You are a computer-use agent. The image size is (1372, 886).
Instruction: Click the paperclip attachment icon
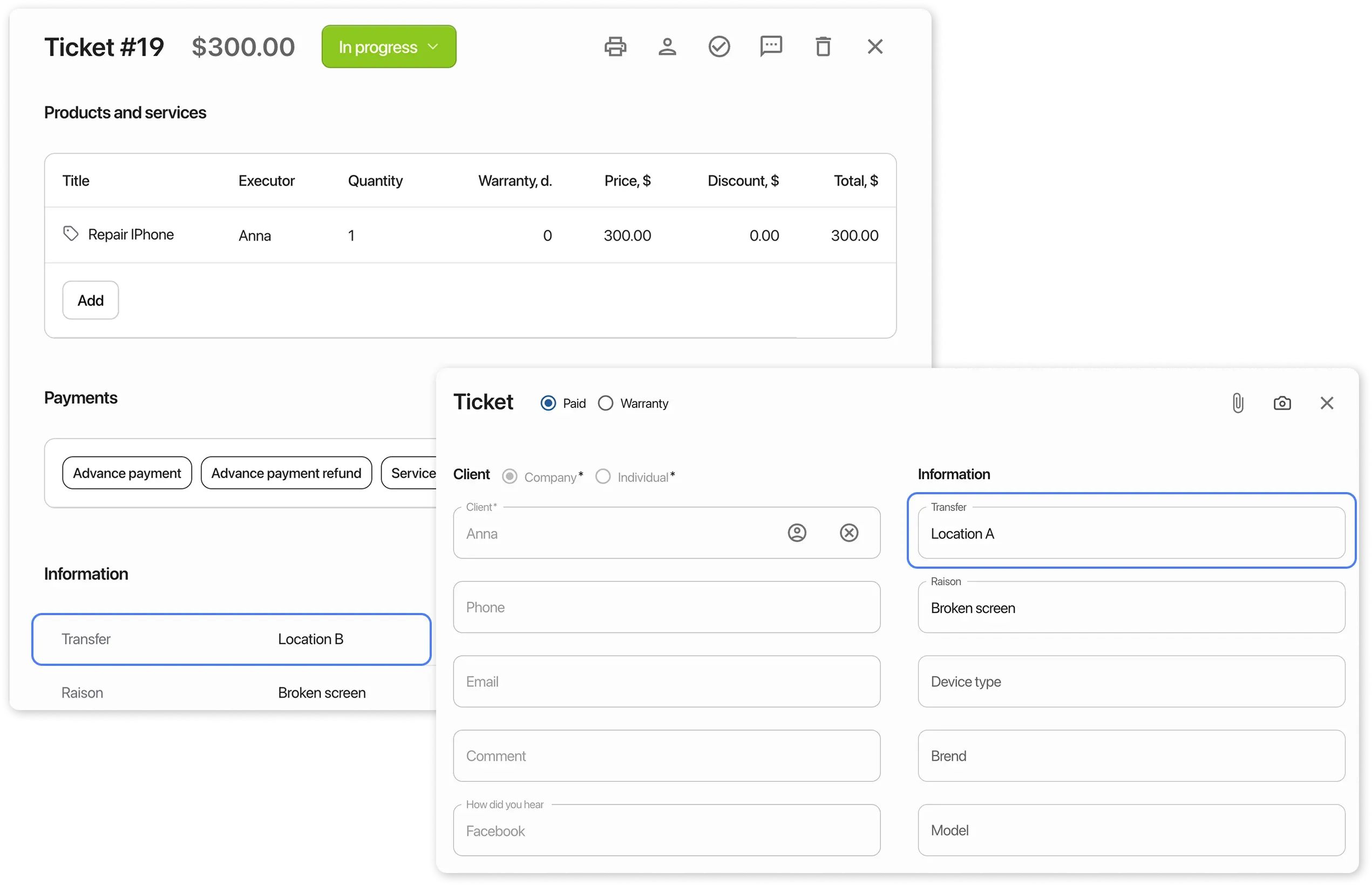tap(1238, 403)
